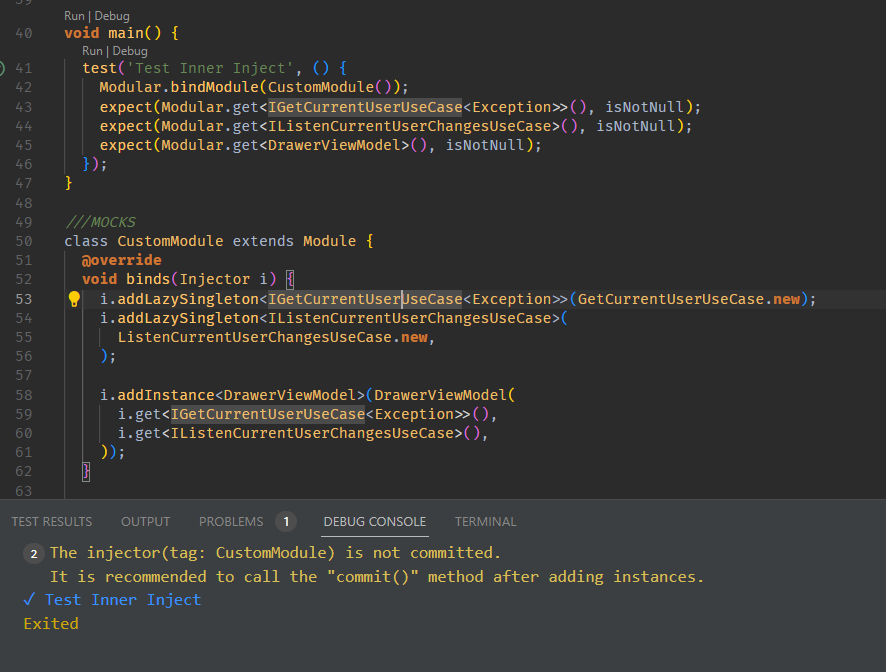Click the passed-test checkmark beside Test Inner Inject
This screenshot has height=672, width=886.
pyautogui.click(x=30, y=600)
